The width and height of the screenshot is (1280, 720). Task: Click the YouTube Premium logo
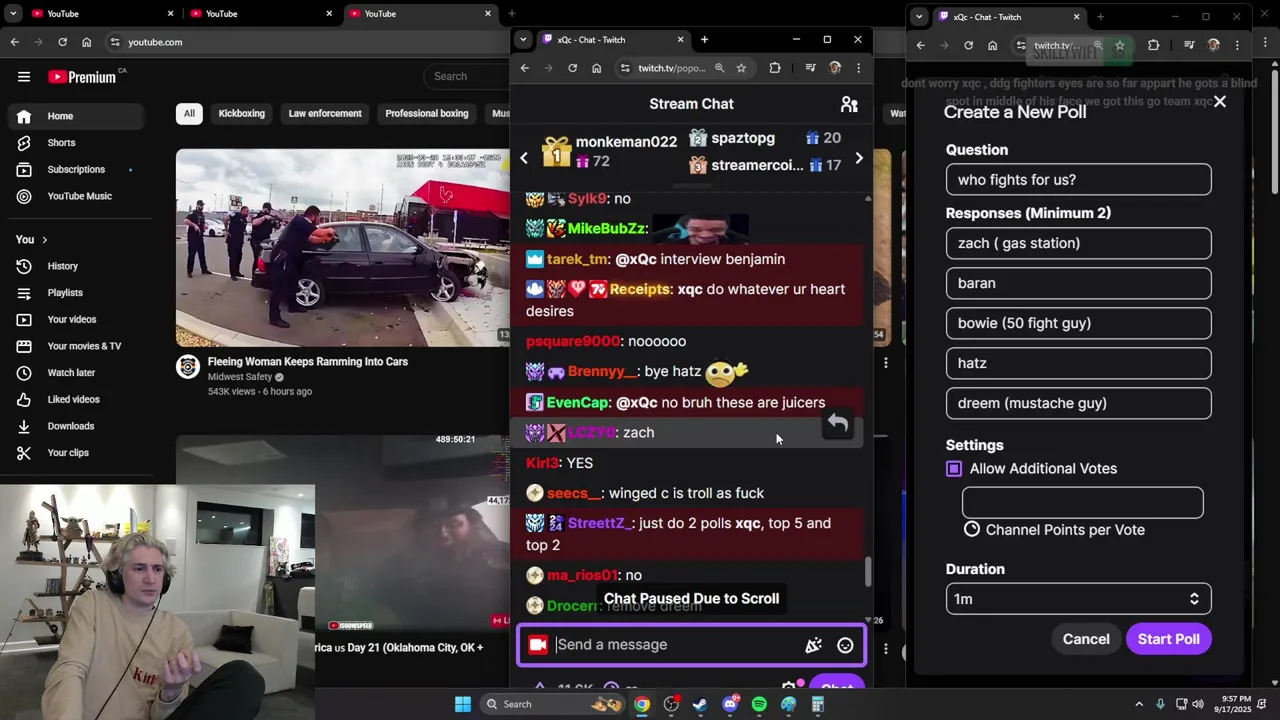tap(82, 77)
